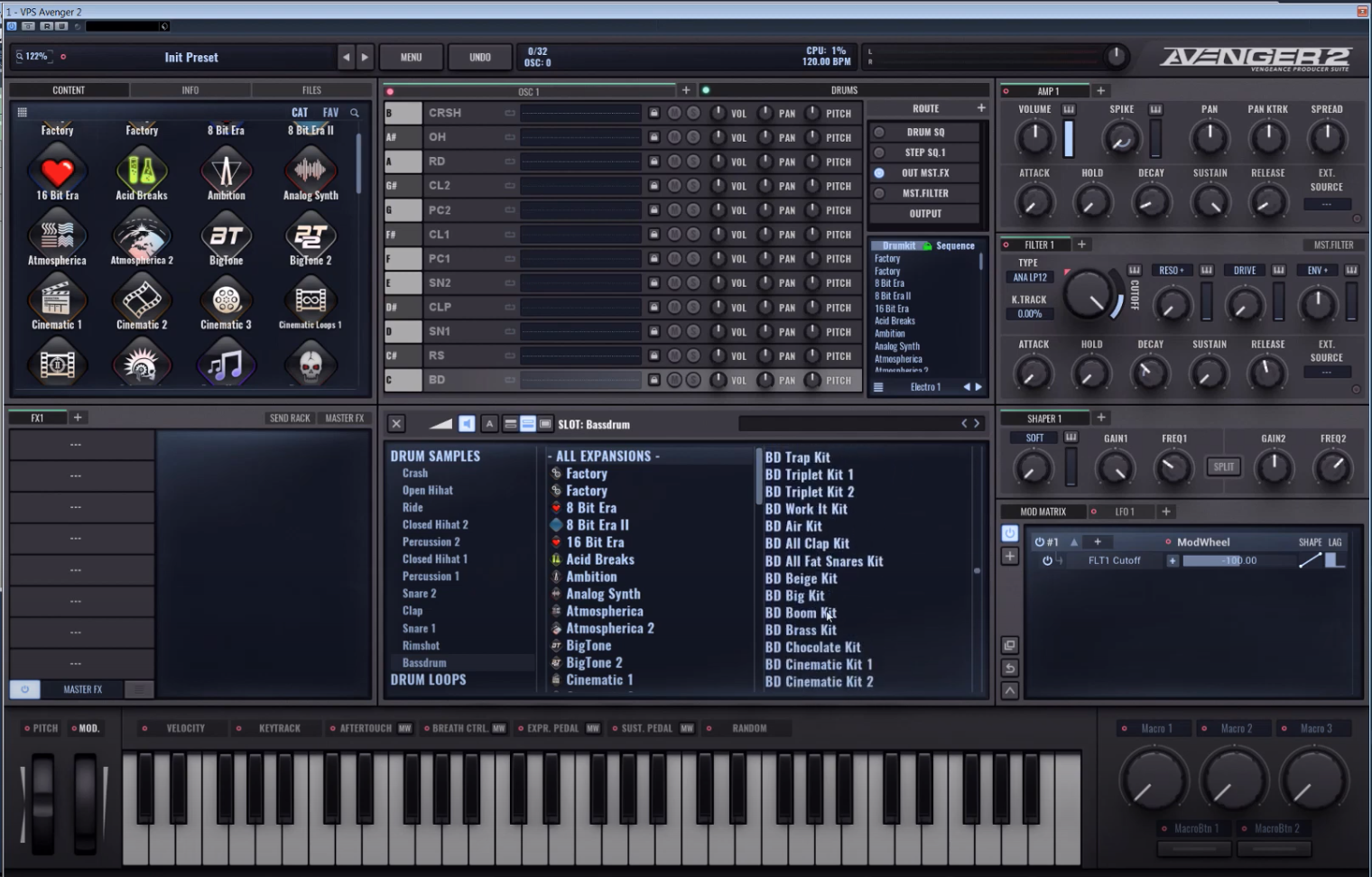The width and height of the screenshot is (1372, 877).
Task: Switch to the FILES tab
Action: 311,90
